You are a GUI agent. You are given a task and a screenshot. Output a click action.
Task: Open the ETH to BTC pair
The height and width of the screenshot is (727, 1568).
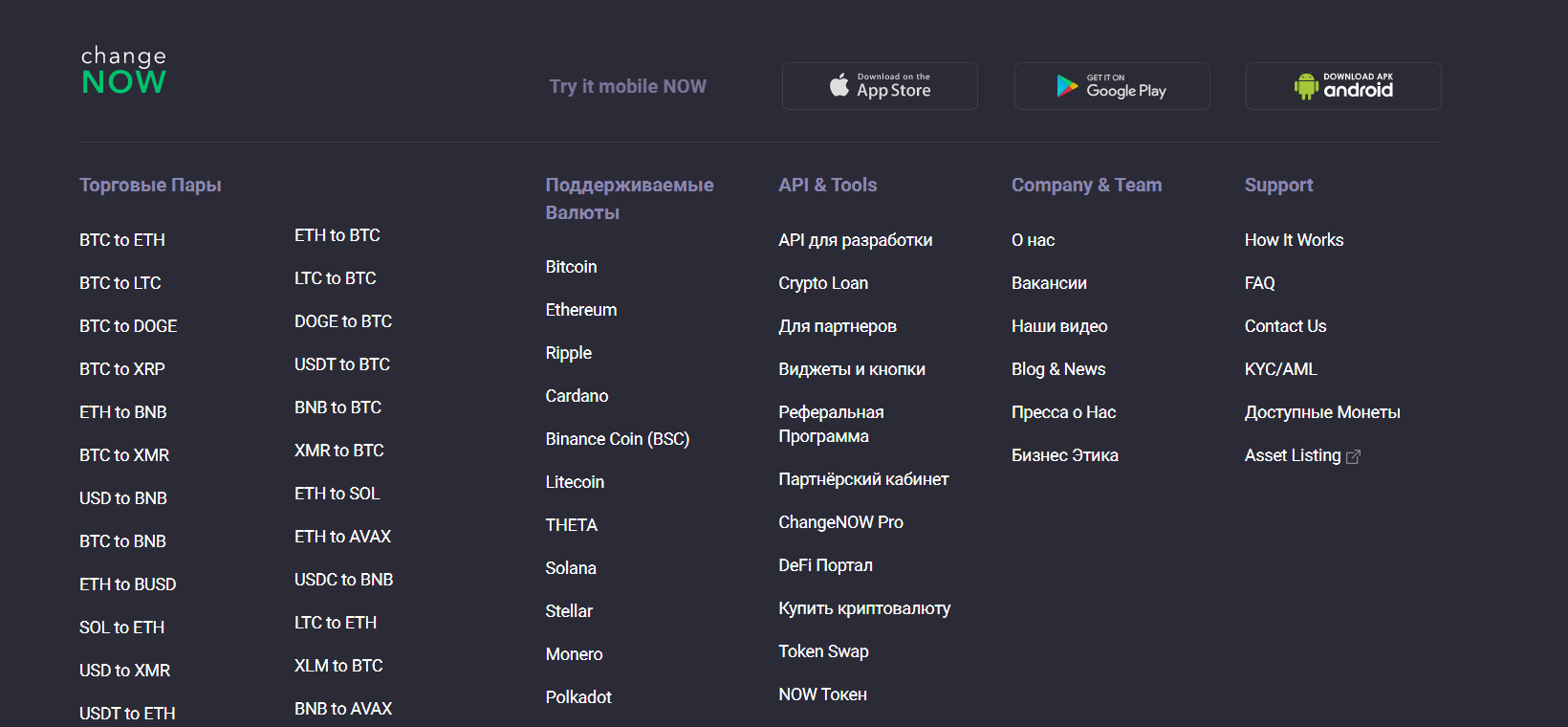tap(338, 235)
